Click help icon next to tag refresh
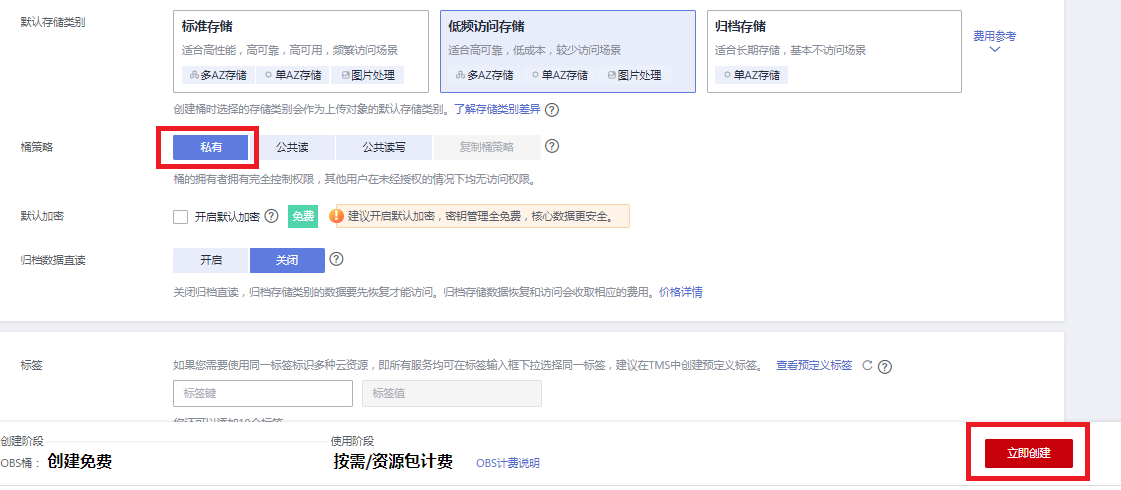The image size is (1121, 490). [885, 367]
